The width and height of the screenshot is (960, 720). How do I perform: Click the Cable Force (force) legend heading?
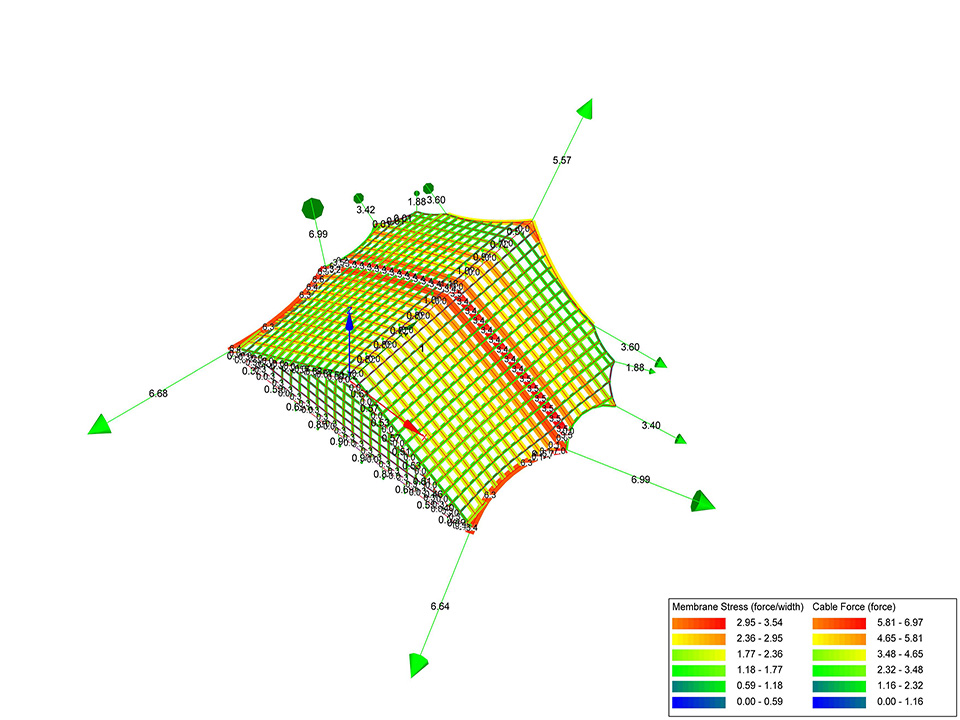click(856, 607)
